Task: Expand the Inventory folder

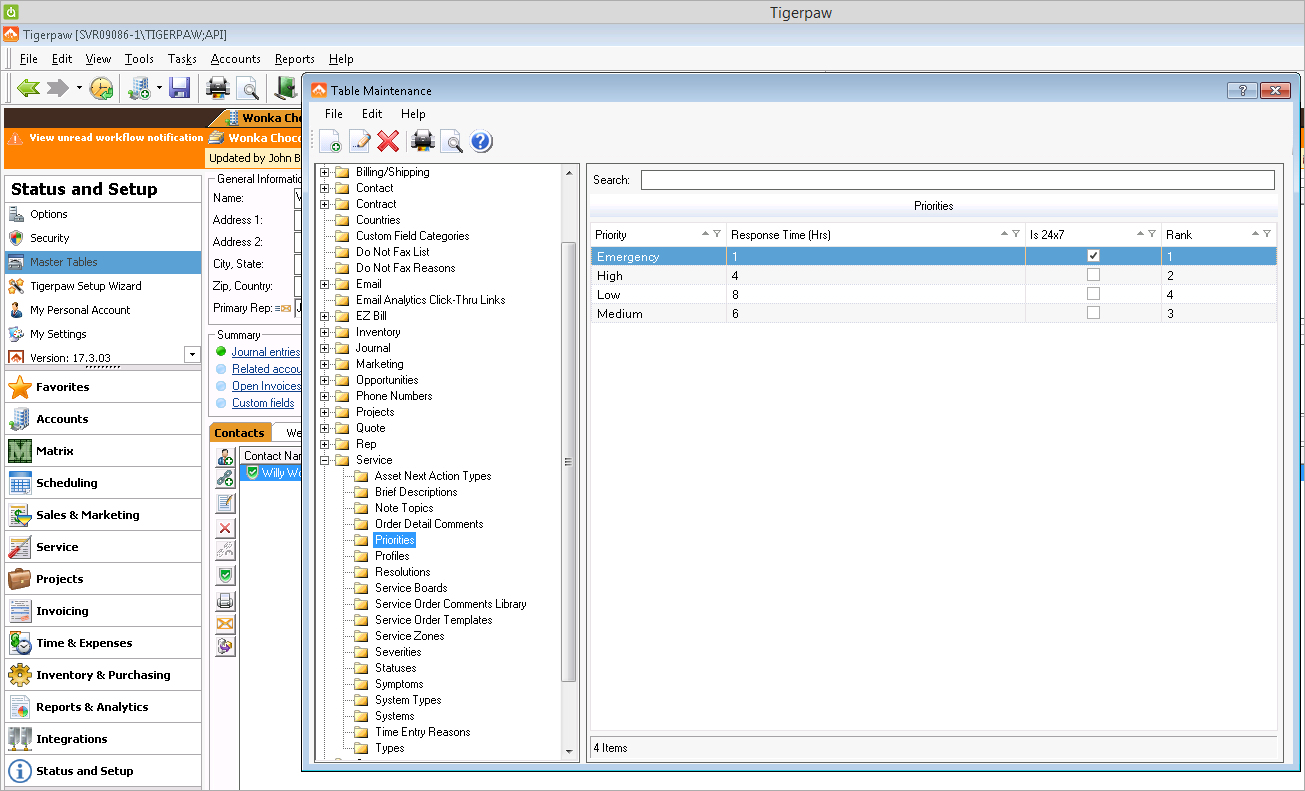Action: 324,331
